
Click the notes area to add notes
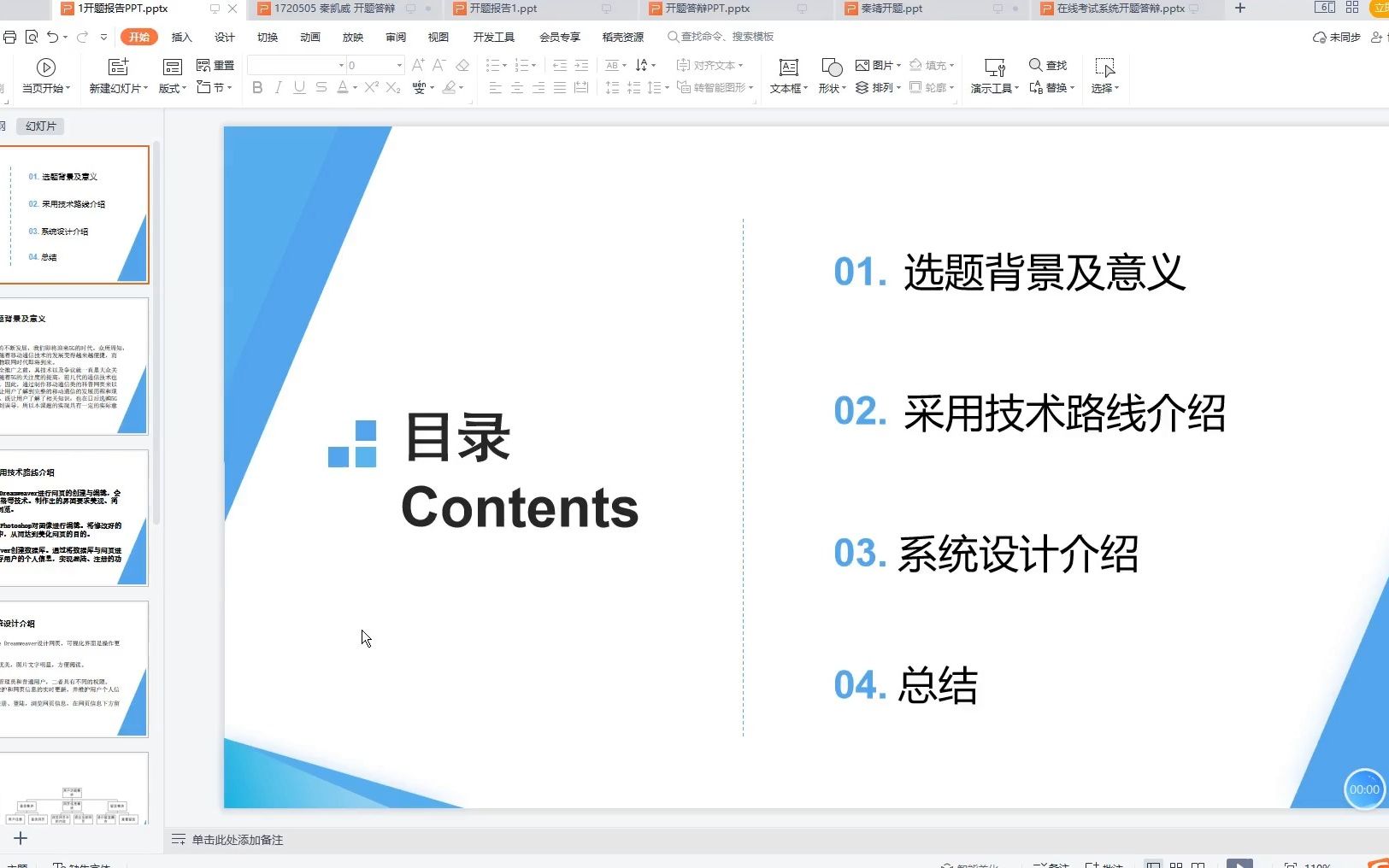pyautogui.click(x=237, y=840)
